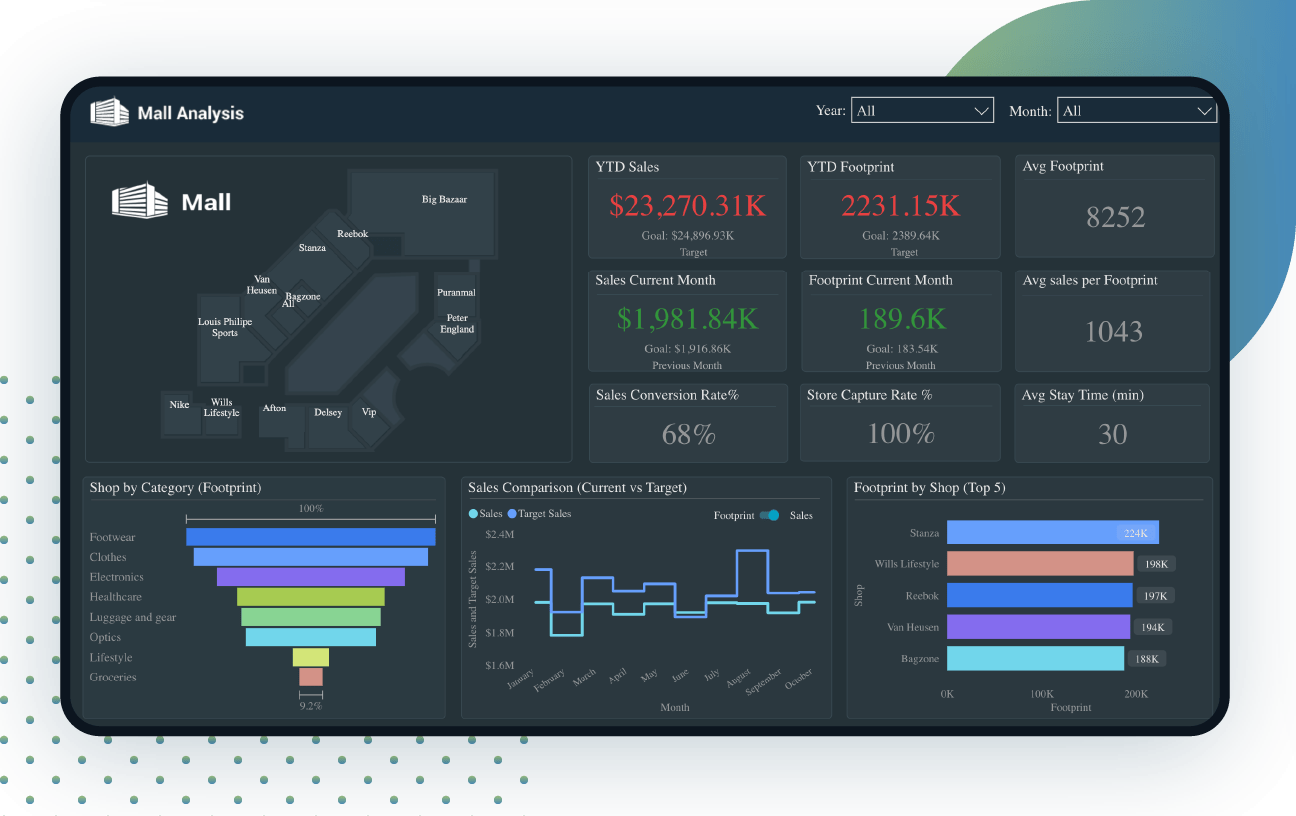
Task: Click the Optics funnel bar
Action: [311, 637]
